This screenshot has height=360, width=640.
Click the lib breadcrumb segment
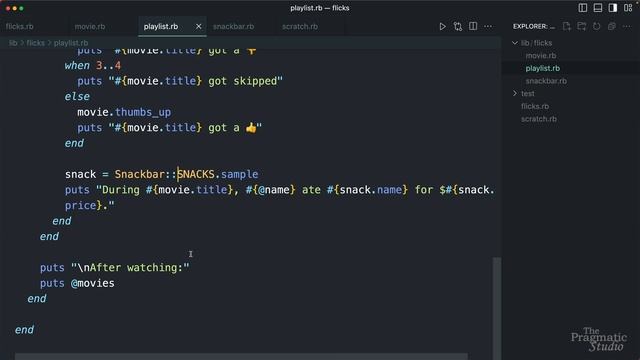coord(13,43)
